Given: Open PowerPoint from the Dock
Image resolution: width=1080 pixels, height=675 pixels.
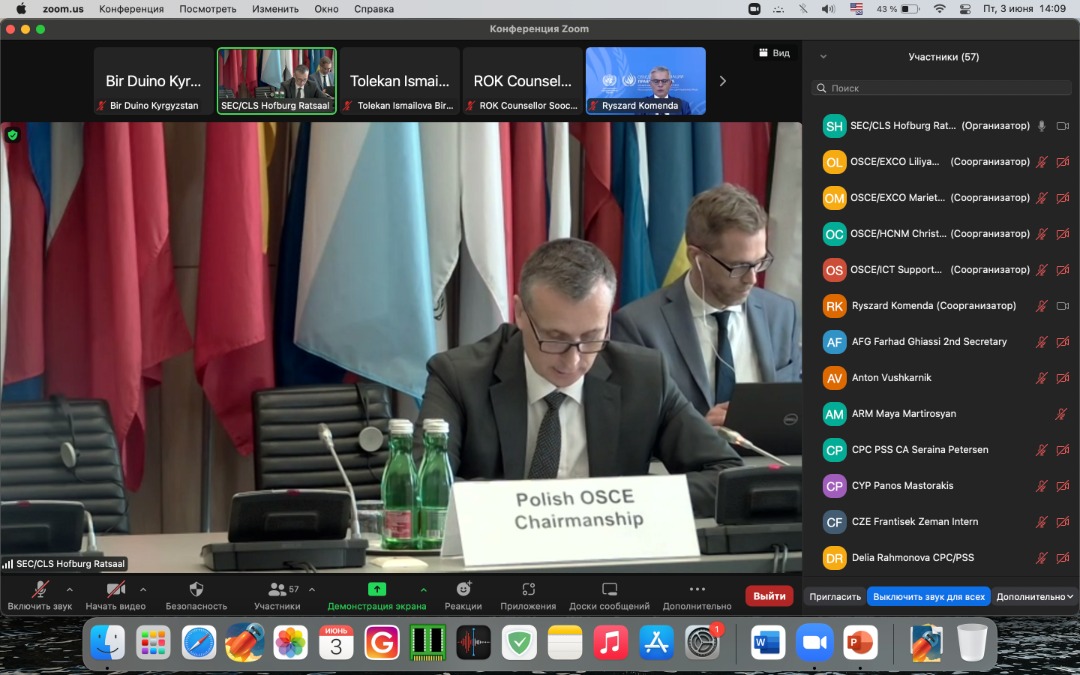Looking at the screenshot, I should (x=860, y=643).
